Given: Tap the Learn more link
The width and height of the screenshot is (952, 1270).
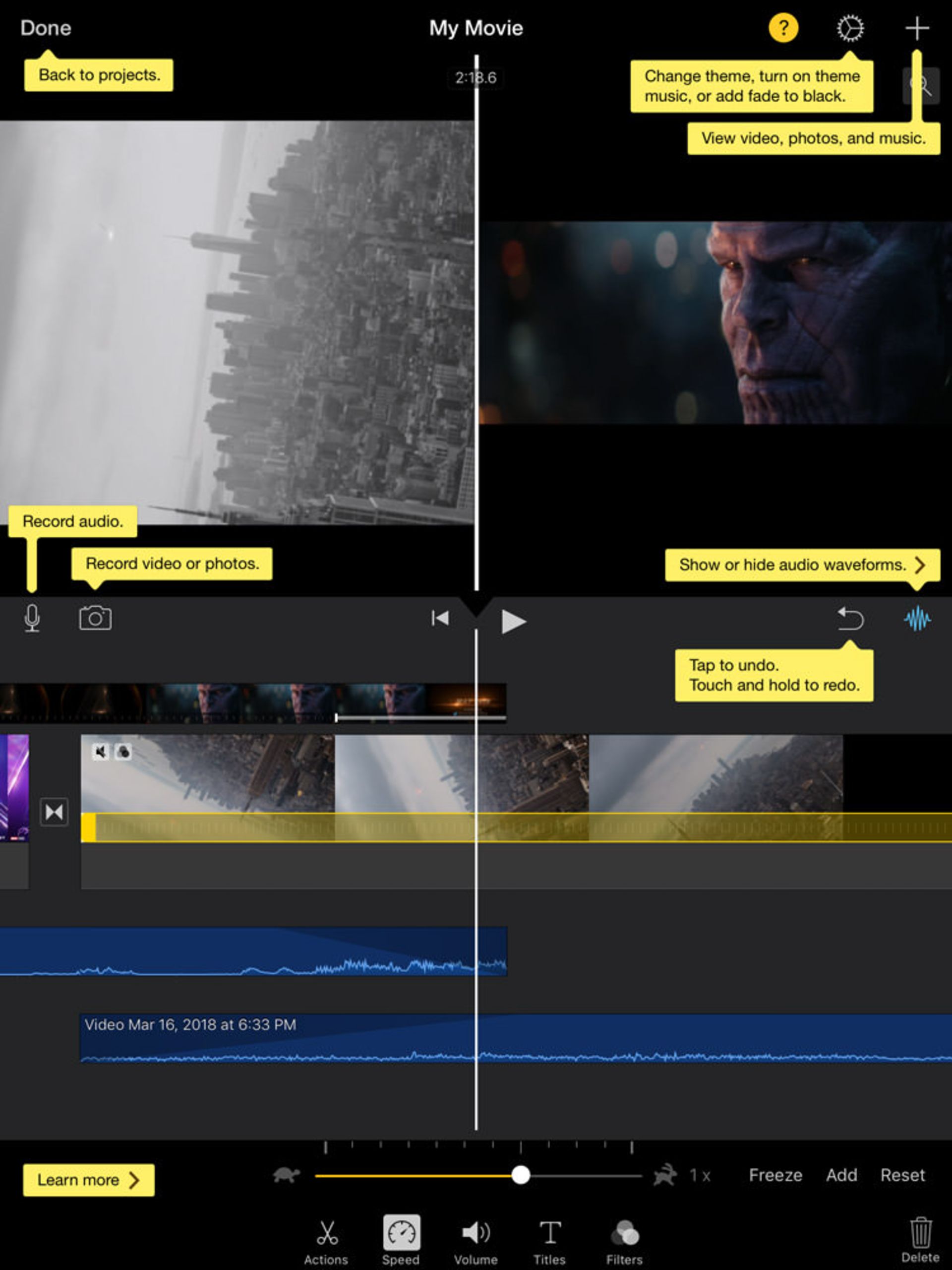Looking at the screenshot, I should click(x=87, y=1180).
